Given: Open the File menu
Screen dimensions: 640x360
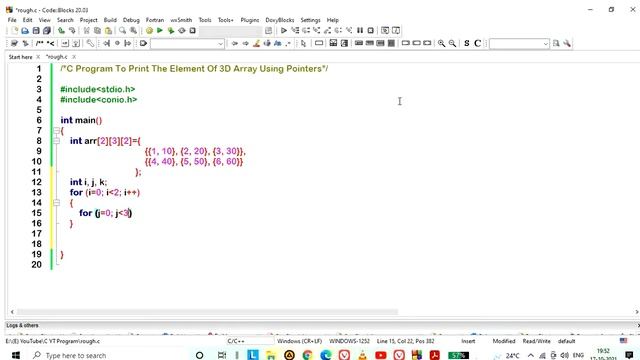Looking at the screenshot, I should tap(12, 20).
